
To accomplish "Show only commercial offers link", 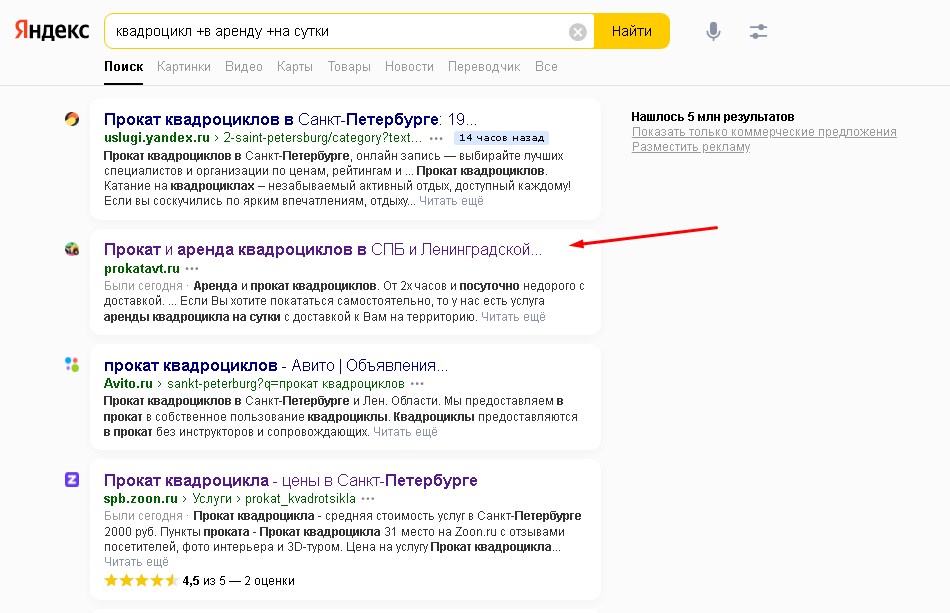I will click(763, 131).
